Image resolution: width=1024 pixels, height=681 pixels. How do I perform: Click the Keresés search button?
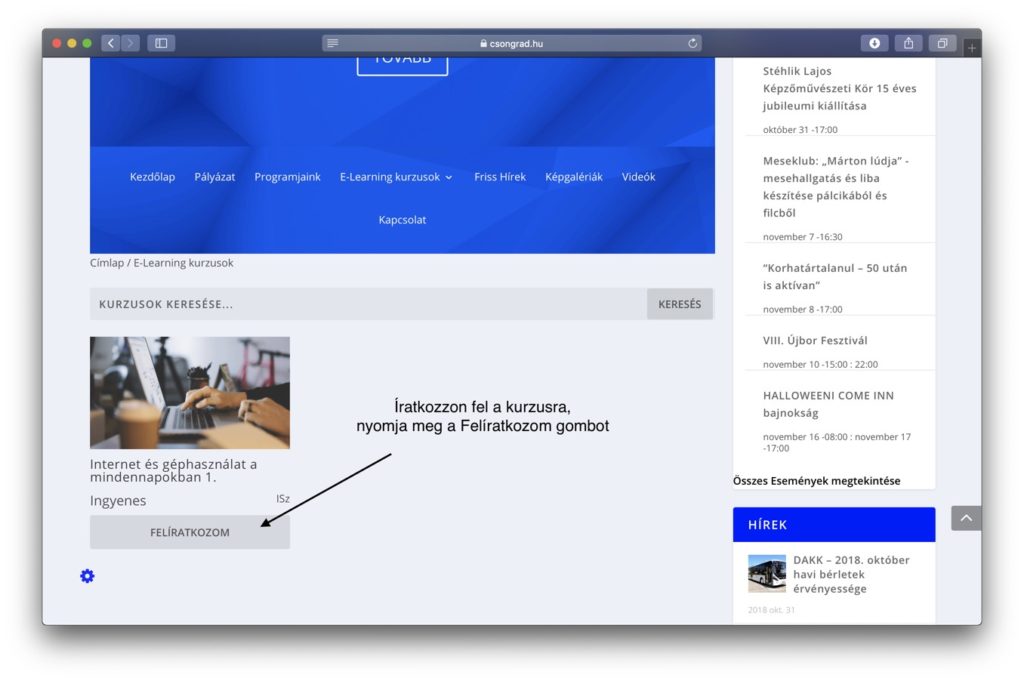(680, 304)
